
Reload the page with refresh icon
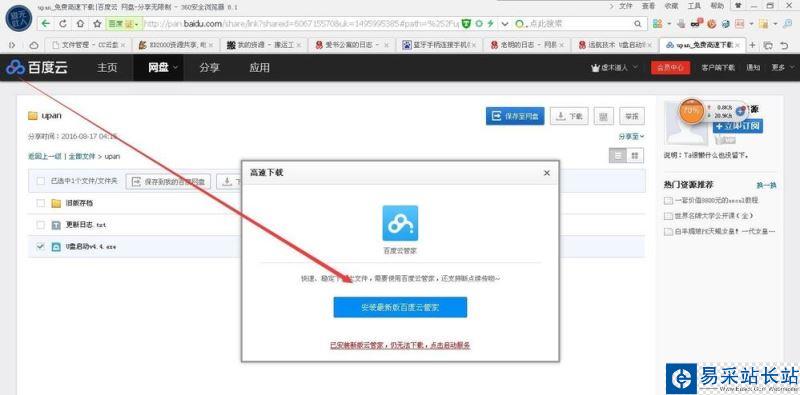[x=63, y=23]
